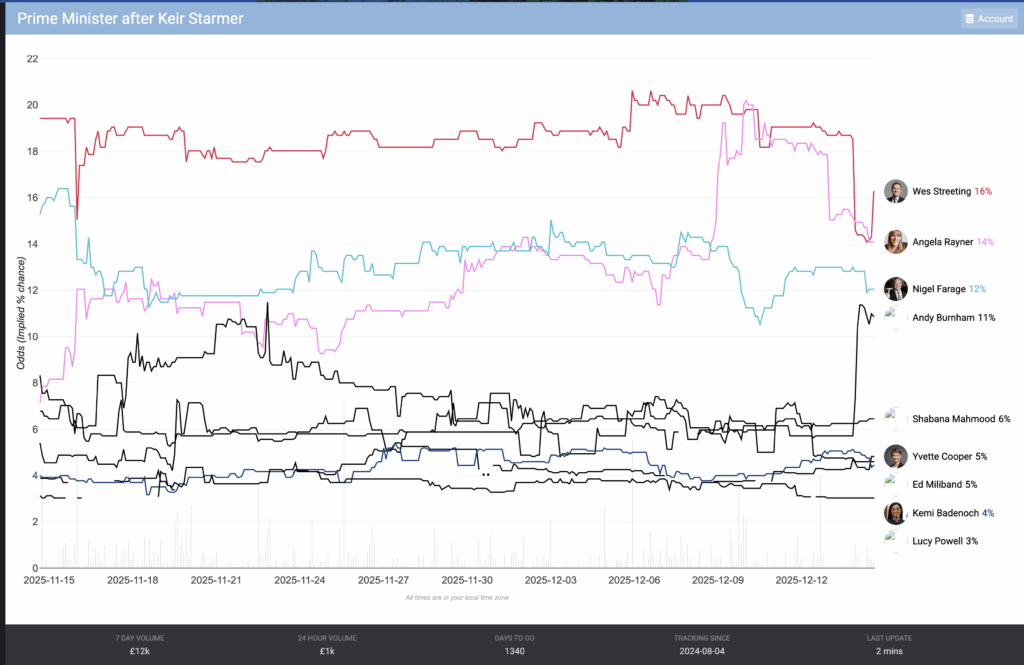This screenshot has width=1024, height=665.
Task: Click broken image icon beside Andy Burnham
Action: click(x=892, y=317)
